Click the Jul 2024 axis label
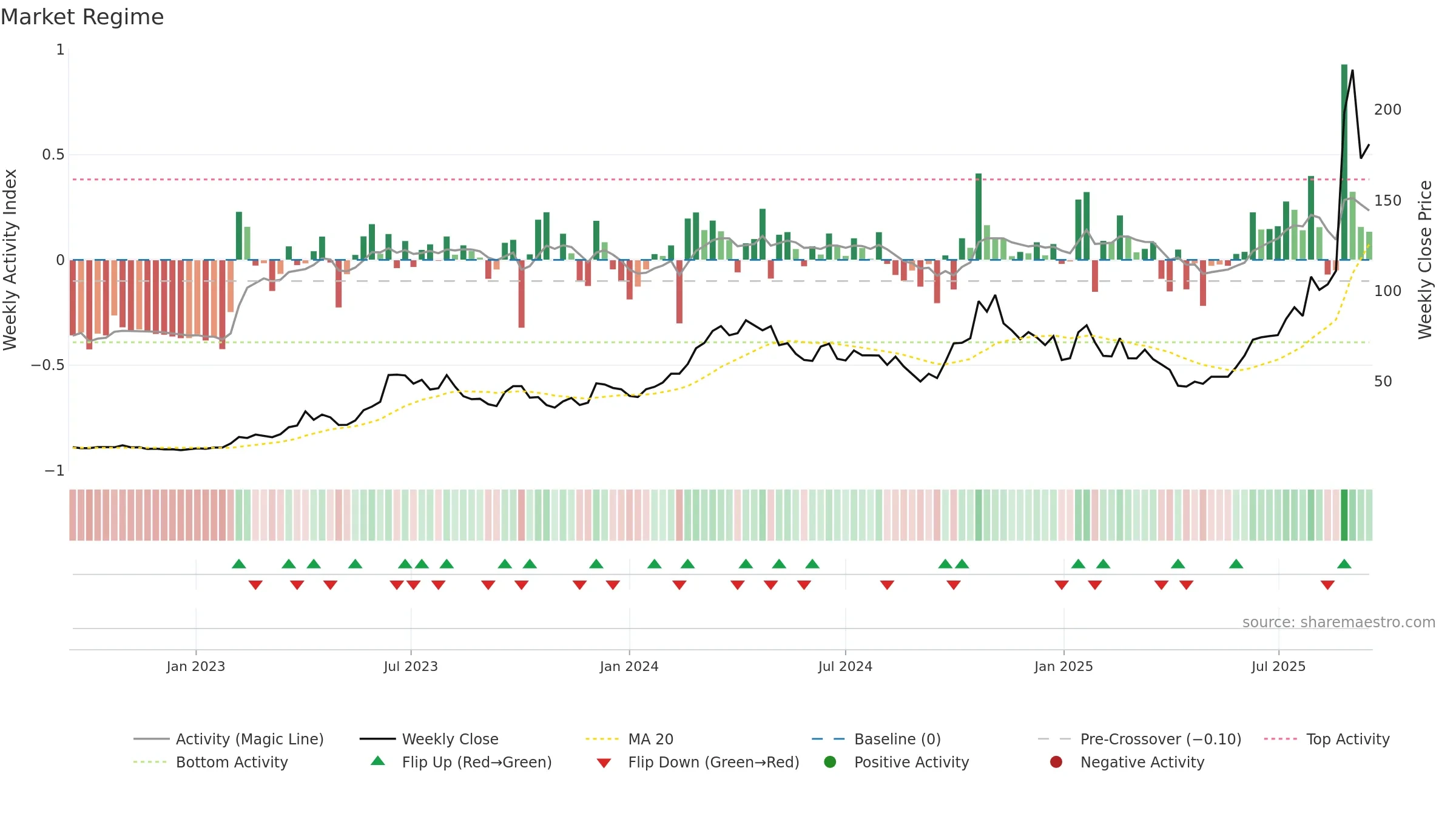Viewport: 1456px width, 819px height. (x=845, y=667)
